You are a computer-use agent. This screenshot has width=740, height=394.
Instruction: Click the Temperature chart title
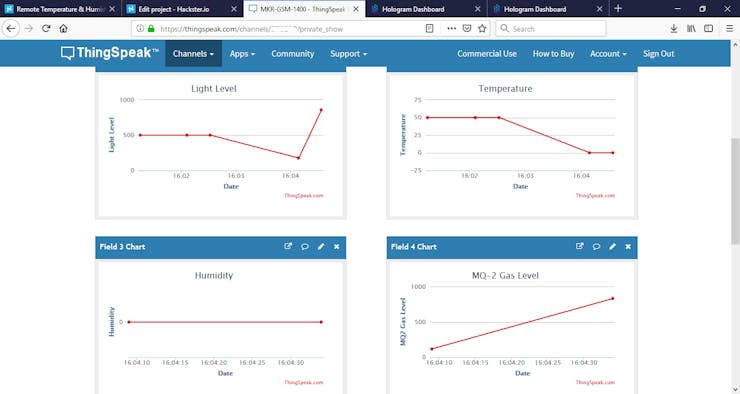tap(505, 89)
